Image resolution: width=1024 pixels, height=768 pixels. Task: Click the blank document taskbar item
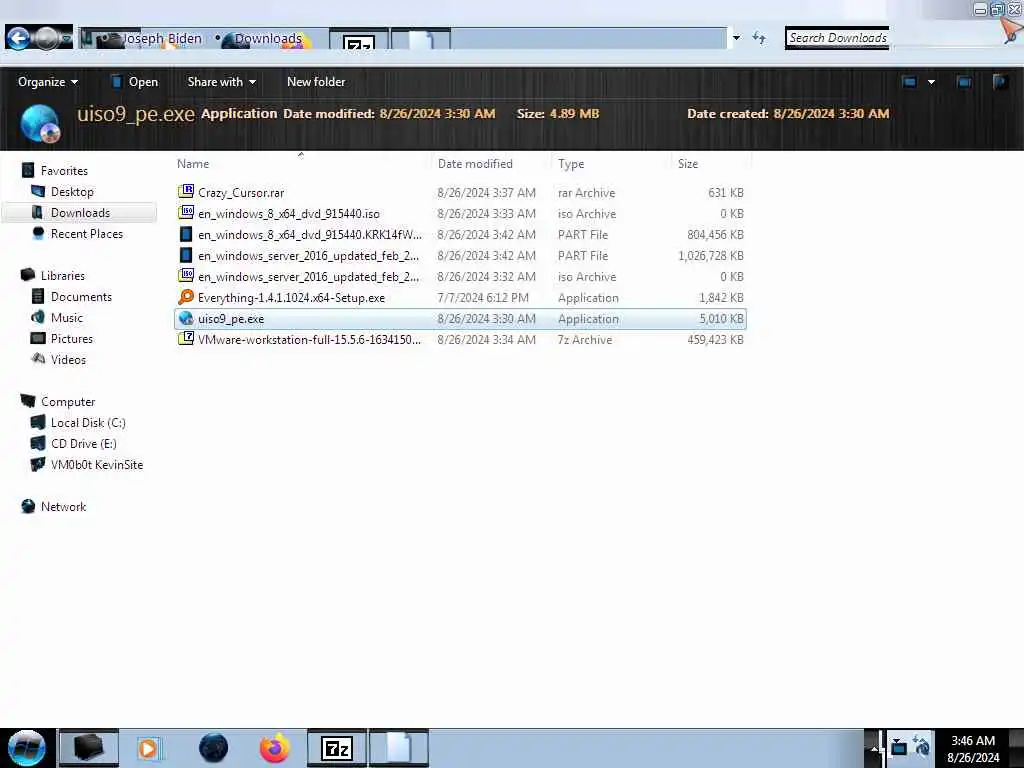[x=398, y=748]
